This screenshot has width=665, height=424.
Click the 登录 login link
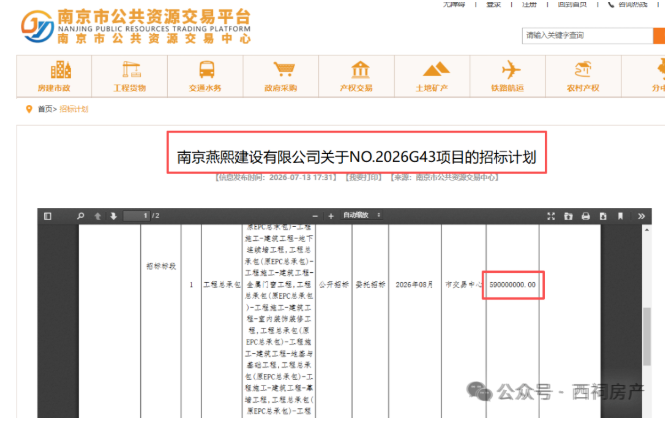(494, 4)
